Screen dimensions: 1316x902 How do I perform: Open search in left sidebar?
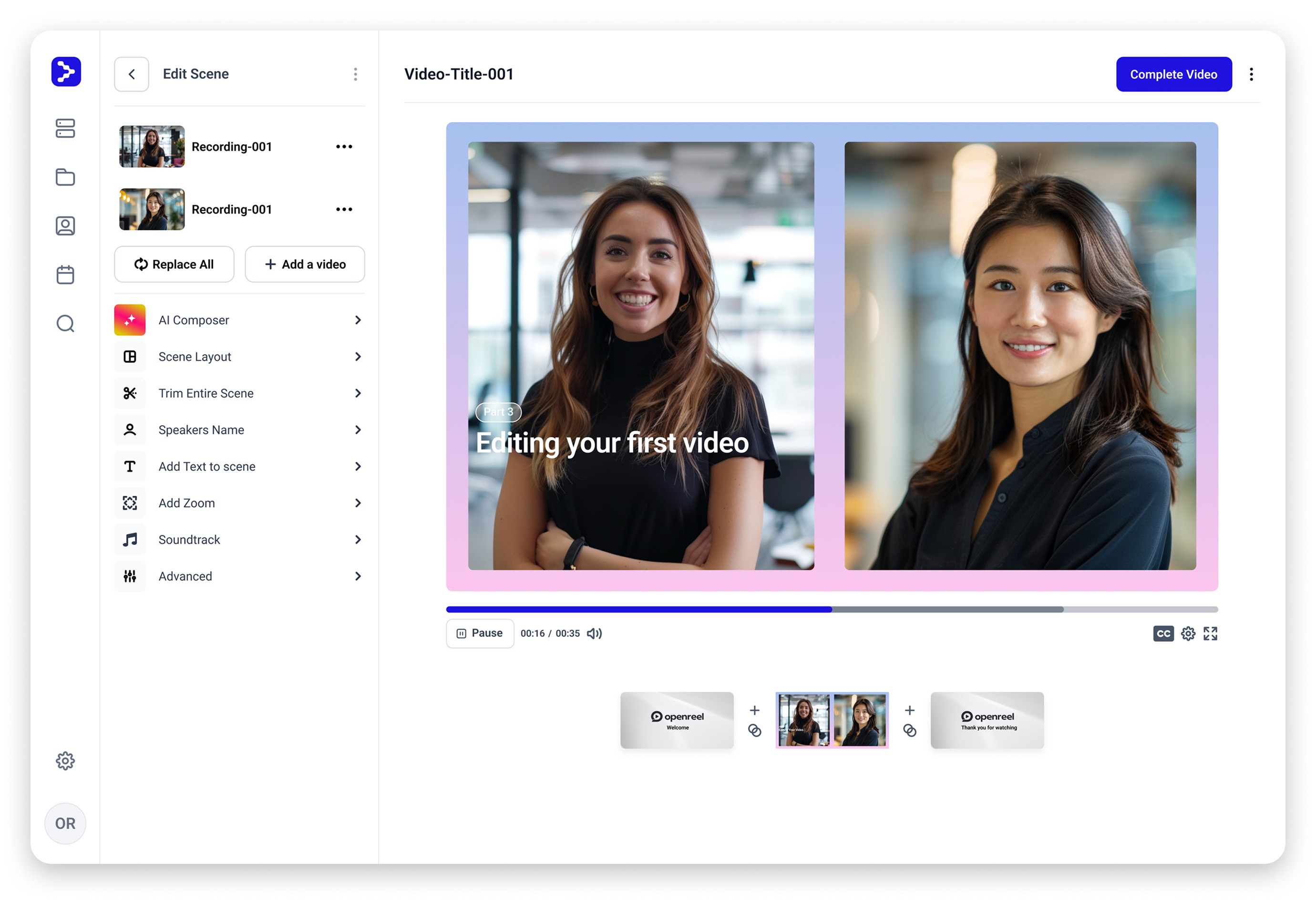(x=65, y=324)
